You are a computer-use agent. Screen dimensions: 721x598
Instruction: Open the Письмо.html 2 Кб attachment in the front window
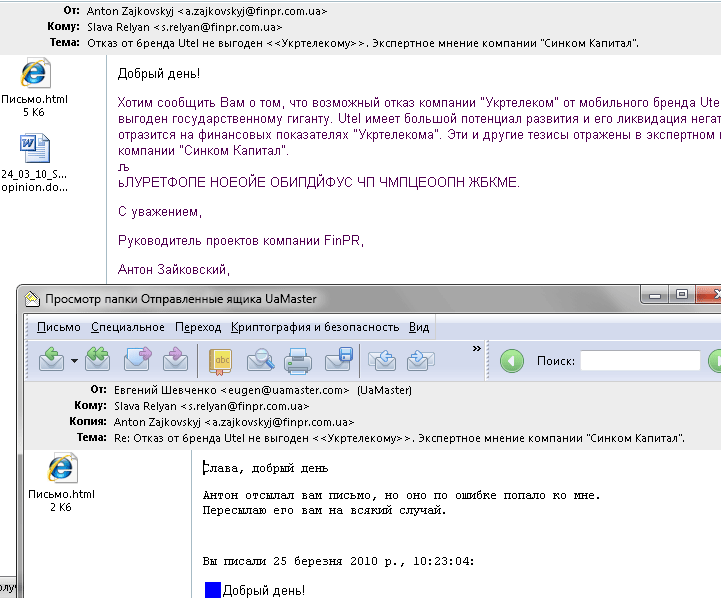point(61,483)
